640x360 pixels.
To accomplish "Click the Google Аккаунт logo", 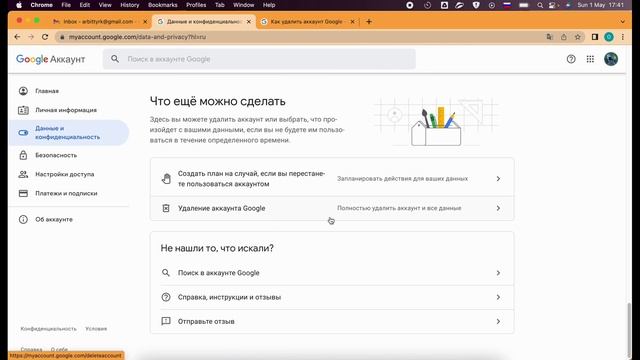I will pyautogui.click(x=51, y=59).
